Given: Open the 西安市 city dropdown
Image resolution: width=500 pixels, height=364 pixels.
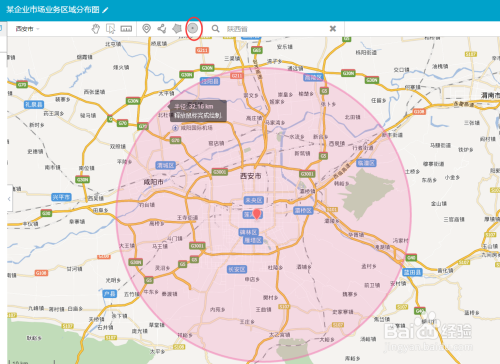Looking at the screenshot, I should (27, 29).
